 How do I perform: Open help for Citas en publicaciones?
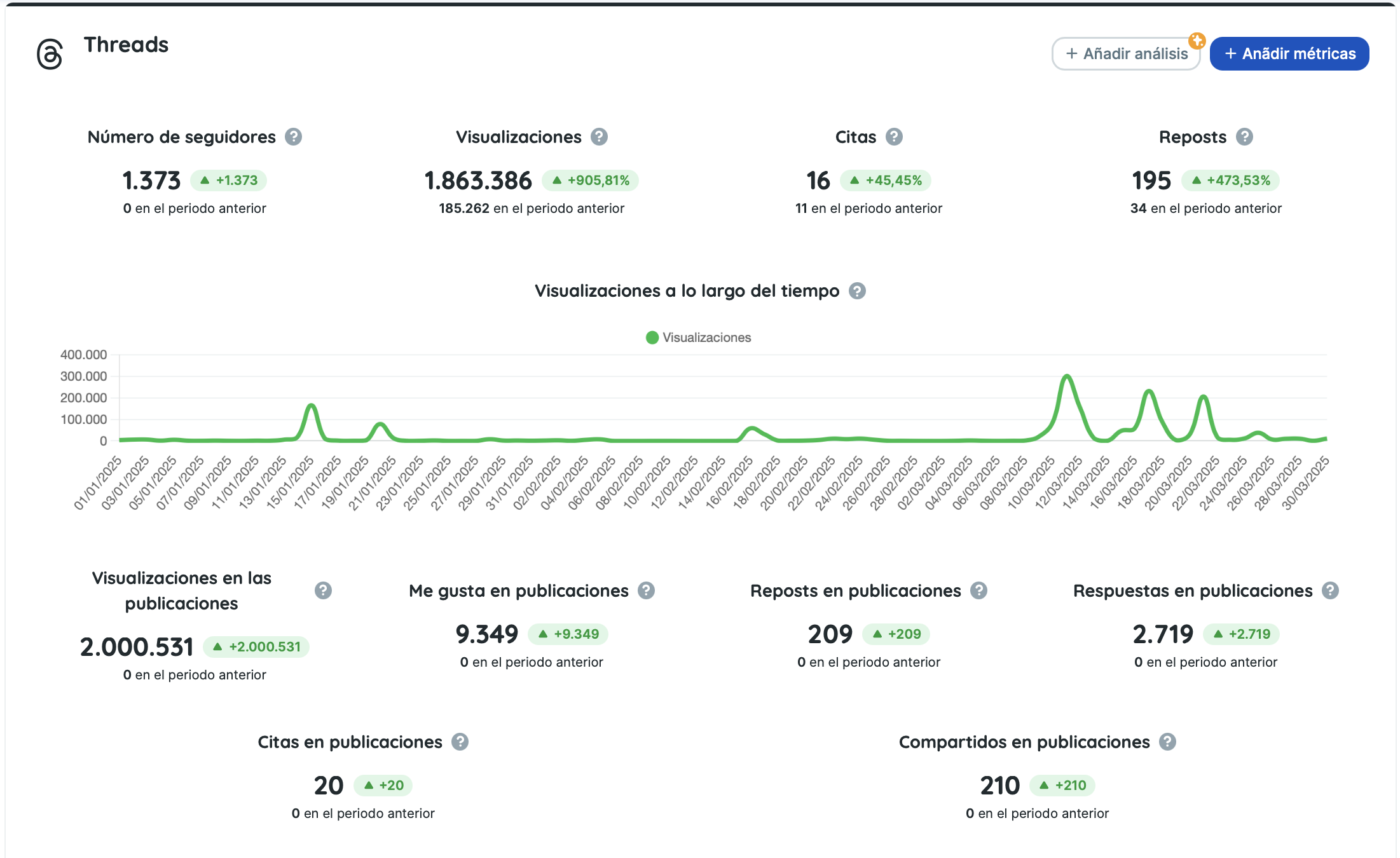pyautogui.click(x=460, y=742)
